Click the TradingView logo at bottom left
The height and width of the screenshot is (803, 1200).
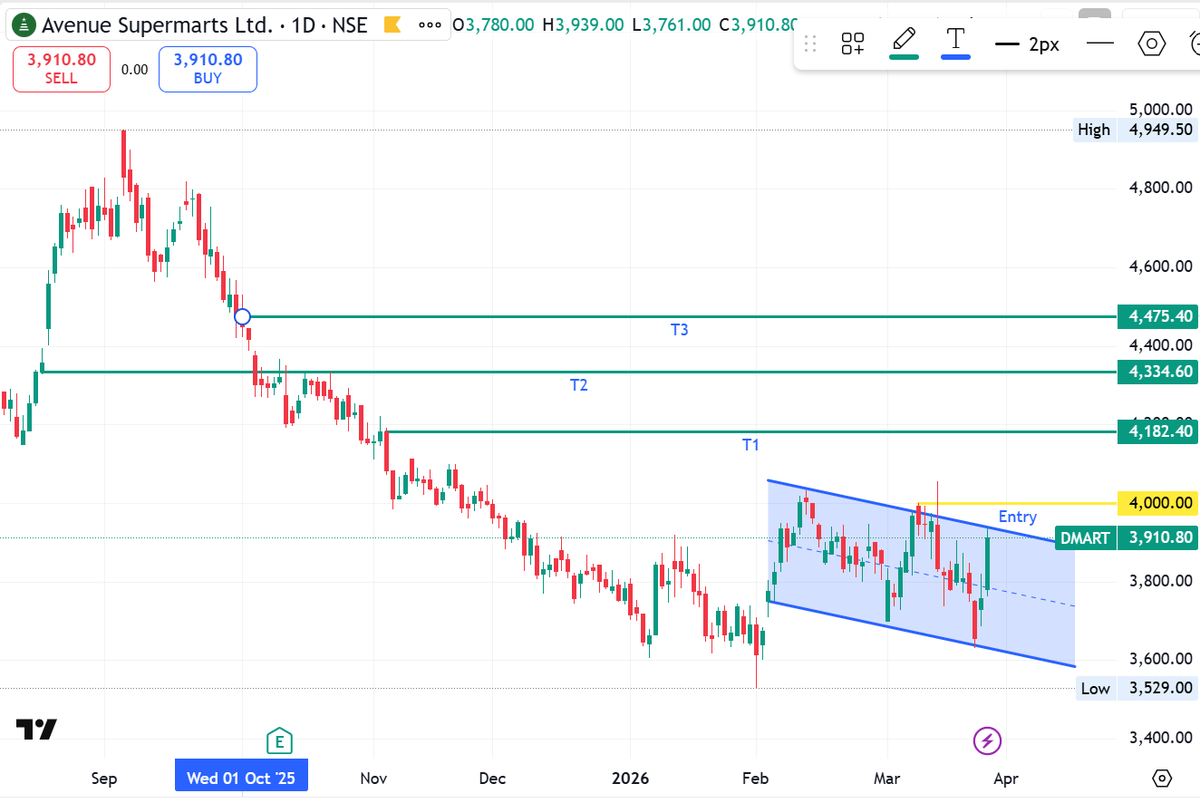coord(36,729)
